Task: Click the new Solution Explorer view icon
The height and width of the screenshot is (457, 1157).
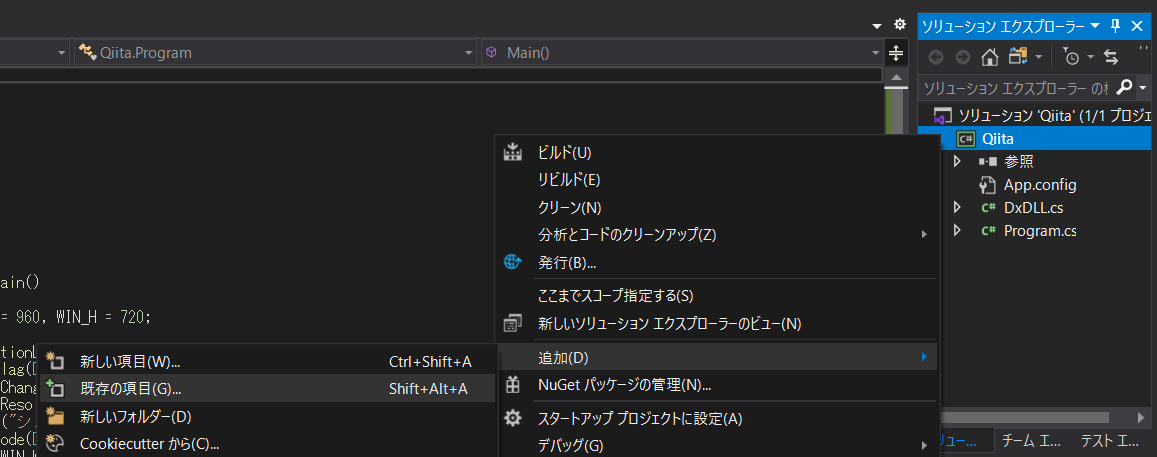Action: tap(512, 323)
